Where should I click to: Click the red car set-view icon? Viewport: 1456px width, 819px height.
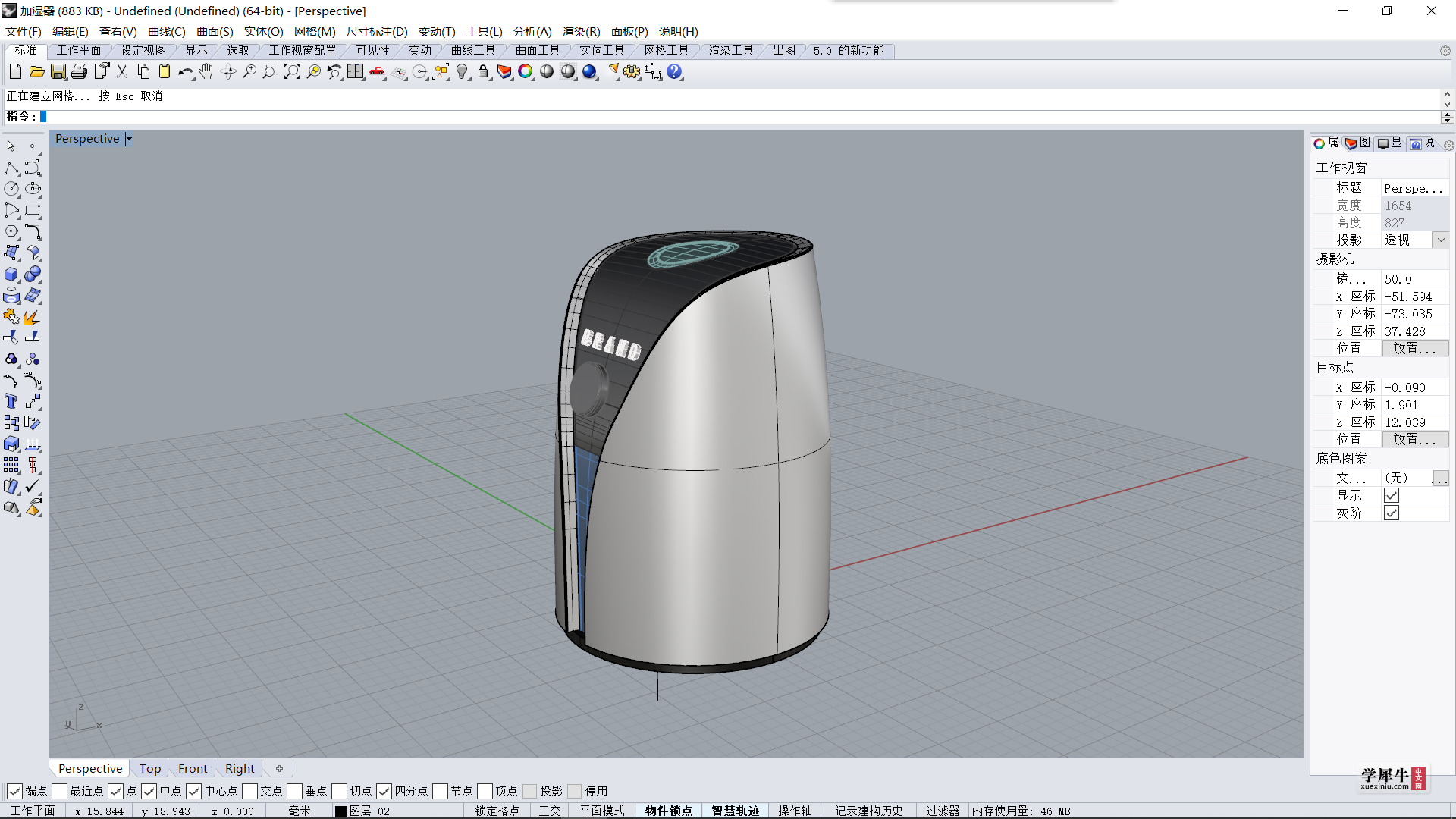pos(377,72)
